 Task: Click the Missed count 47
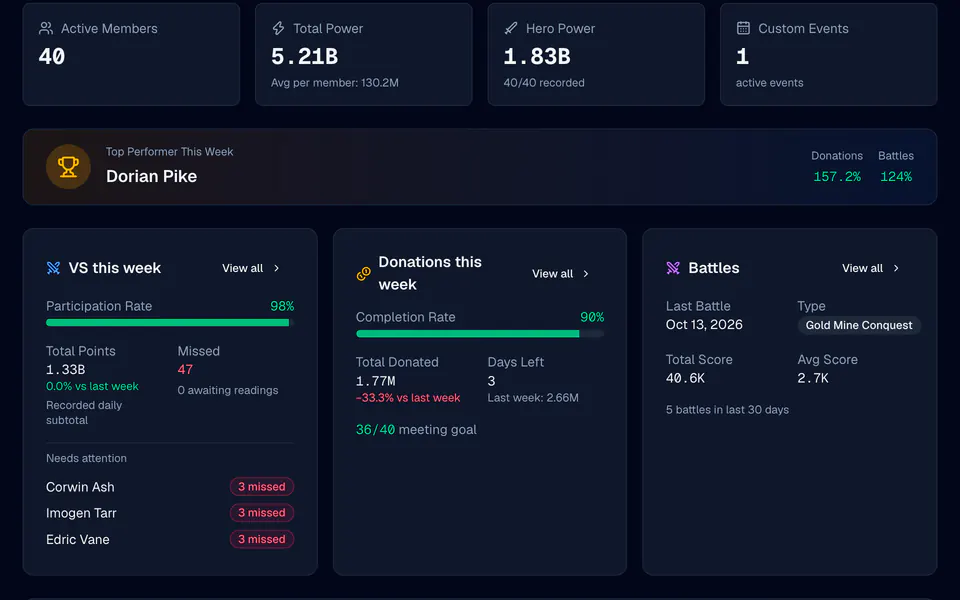(185, 369)
